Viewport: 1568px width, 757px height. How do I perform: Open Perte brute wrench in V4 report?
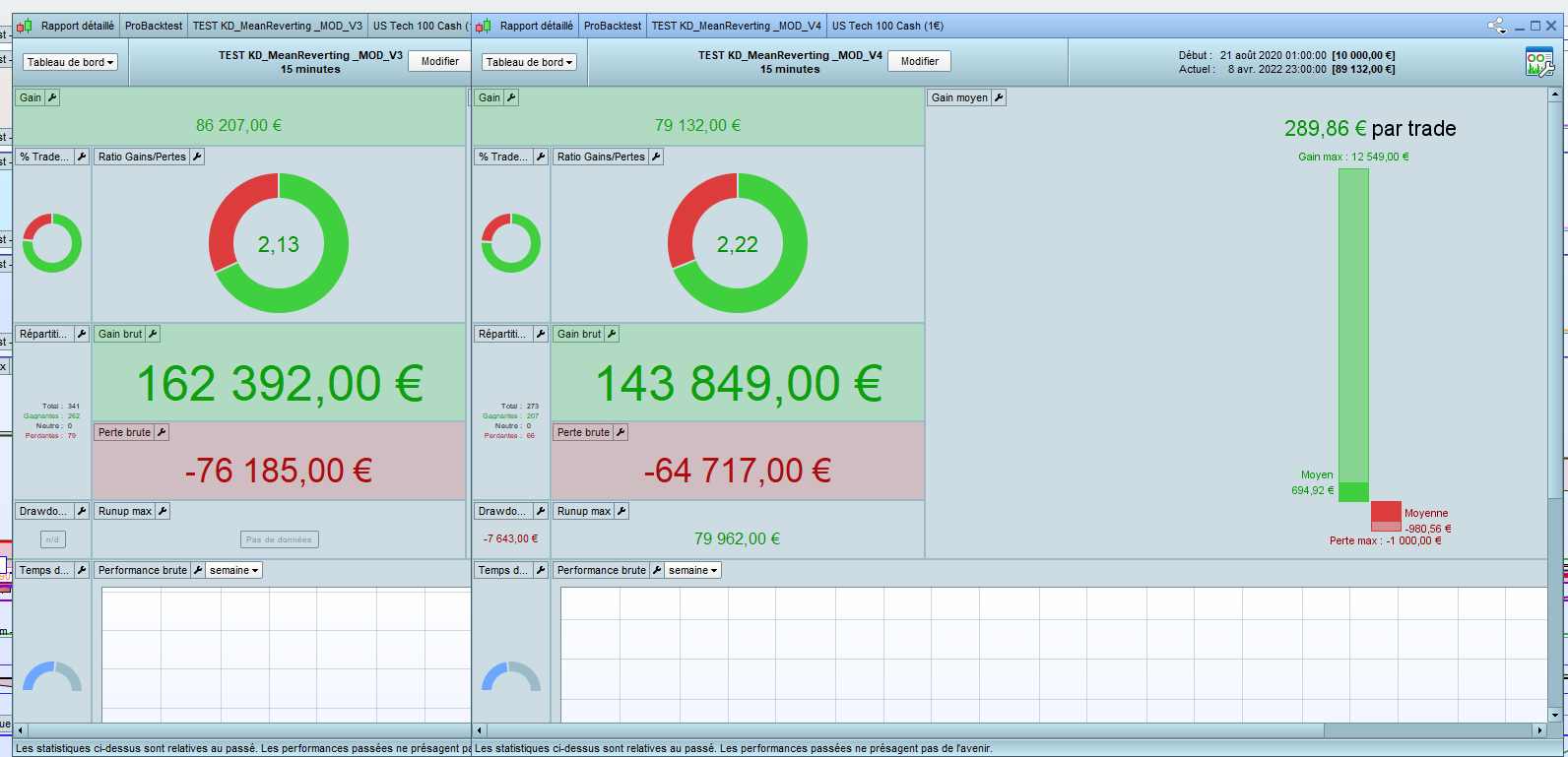coord(621,432)
